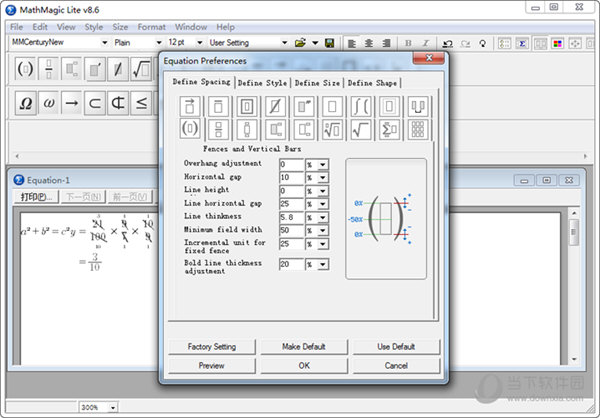Screen dimensions: 600x418
Task: Click the color palette toolbar icon
Action: pos(558,43)
